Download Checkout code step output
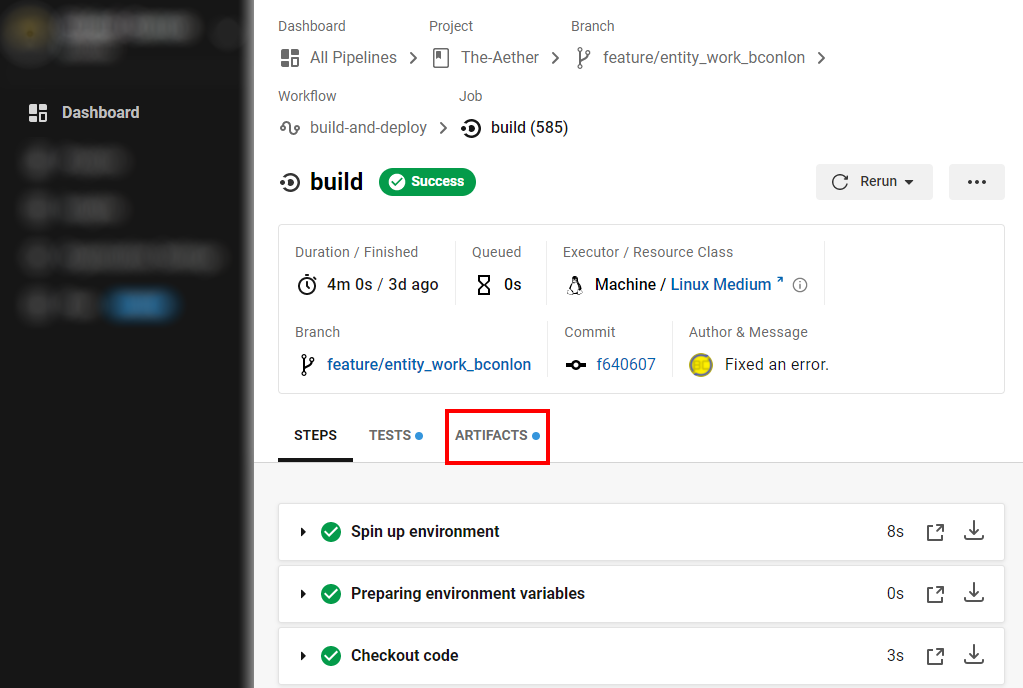This screenshot has height=688, width=1023. click(x=973, y=655)
